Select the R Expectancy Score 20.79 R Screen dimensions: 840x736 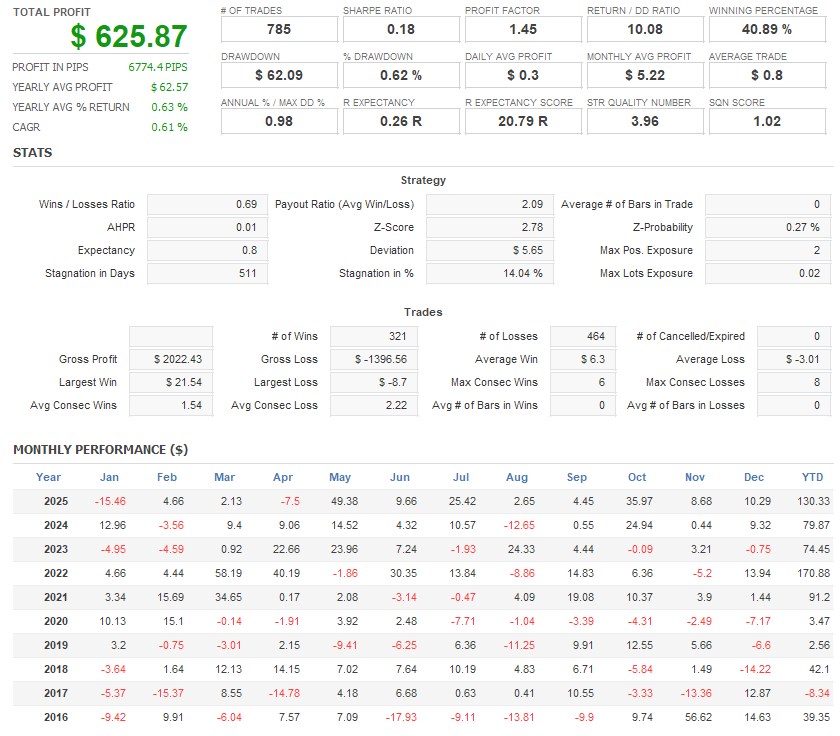pos(522,121)
